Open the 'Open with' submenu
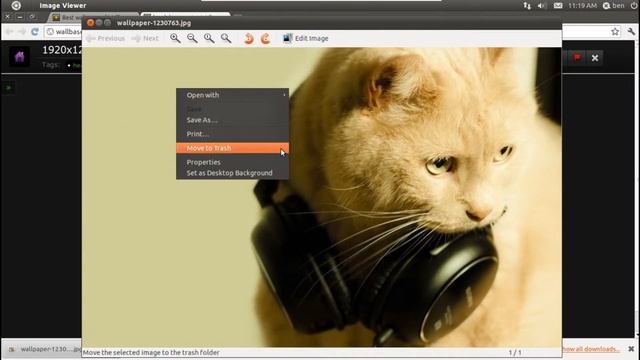 pos(232,95)
